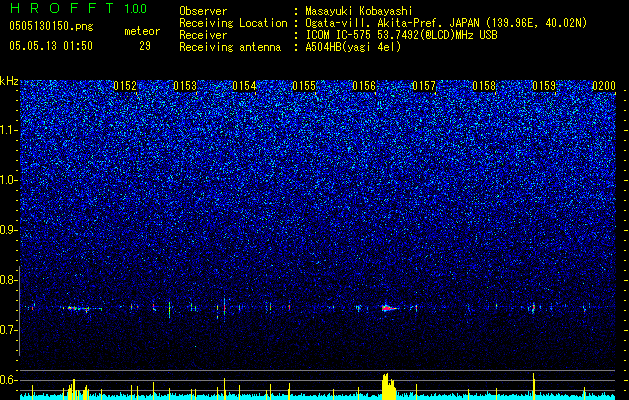Select the 0153 time marker

tap(185, 86)
